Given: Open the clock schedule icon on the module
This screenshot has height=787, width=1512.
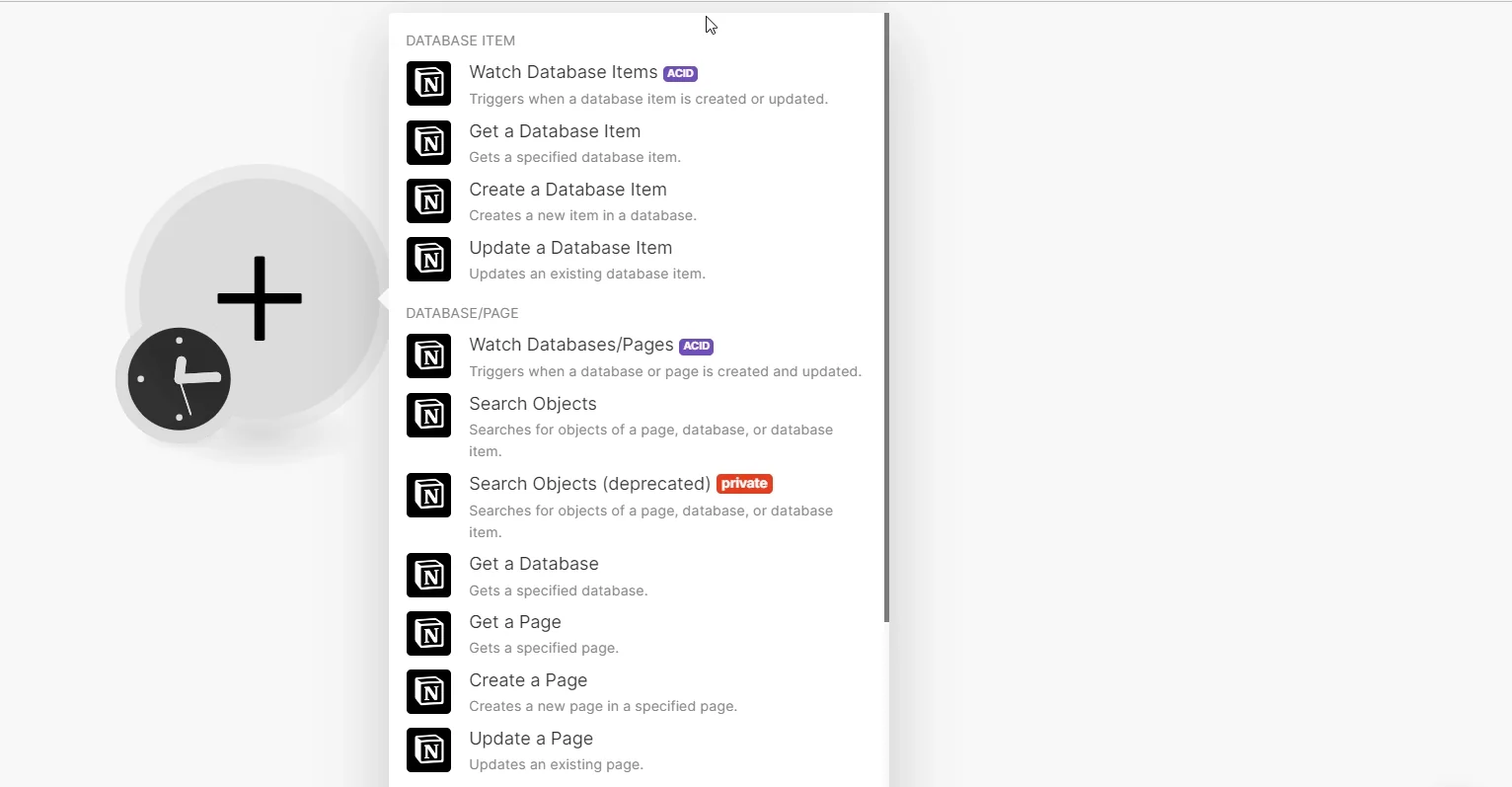Looking at the screenshot, I should (x=179, y=379).
